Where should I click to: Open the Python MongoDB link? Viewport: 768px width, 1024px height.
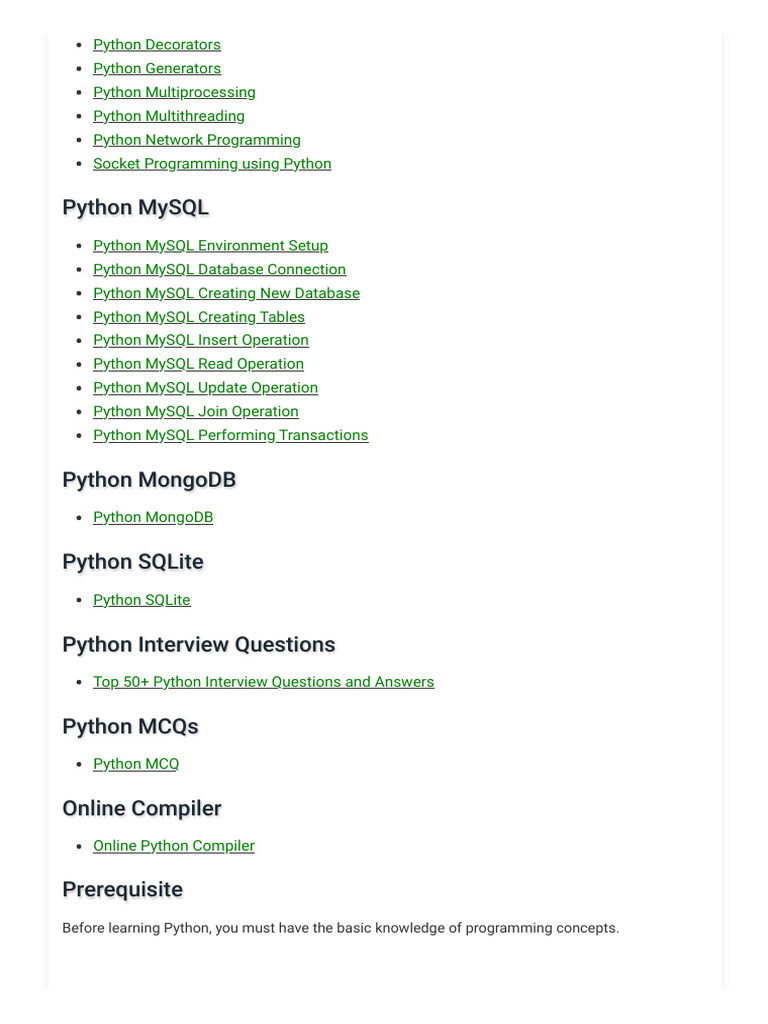point(152,517)
